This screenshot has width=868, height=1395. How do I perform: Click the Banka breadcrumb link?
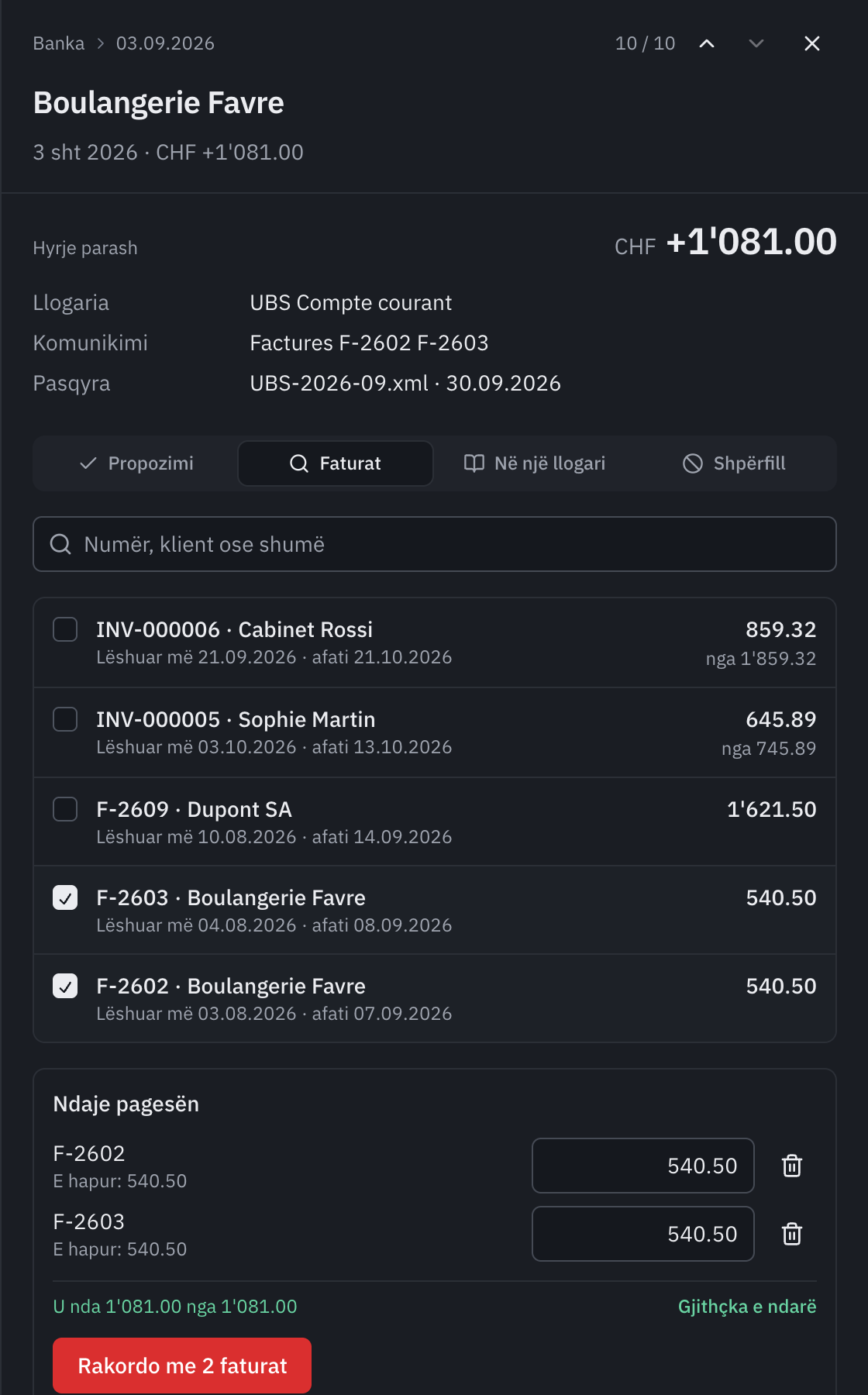coord(59,43)
